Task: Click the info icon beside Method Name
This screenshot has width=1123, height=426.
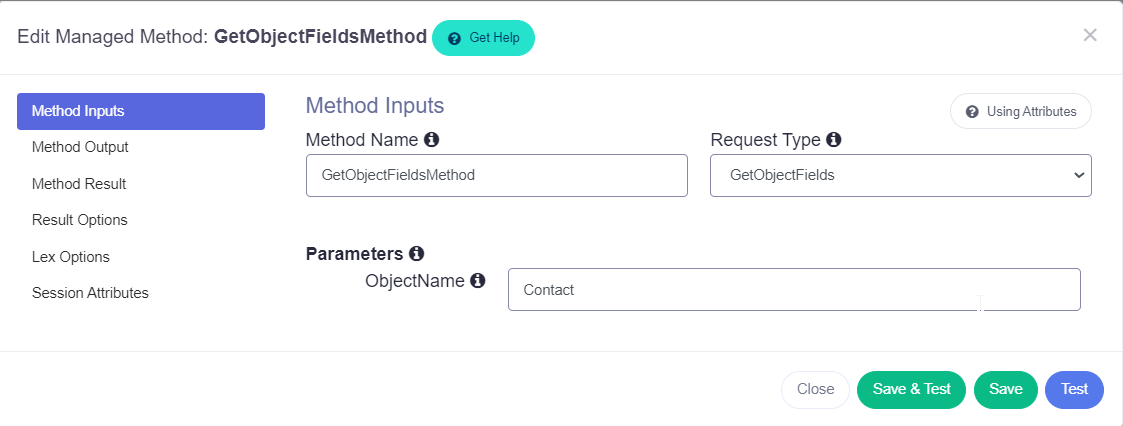Action: 431,140
